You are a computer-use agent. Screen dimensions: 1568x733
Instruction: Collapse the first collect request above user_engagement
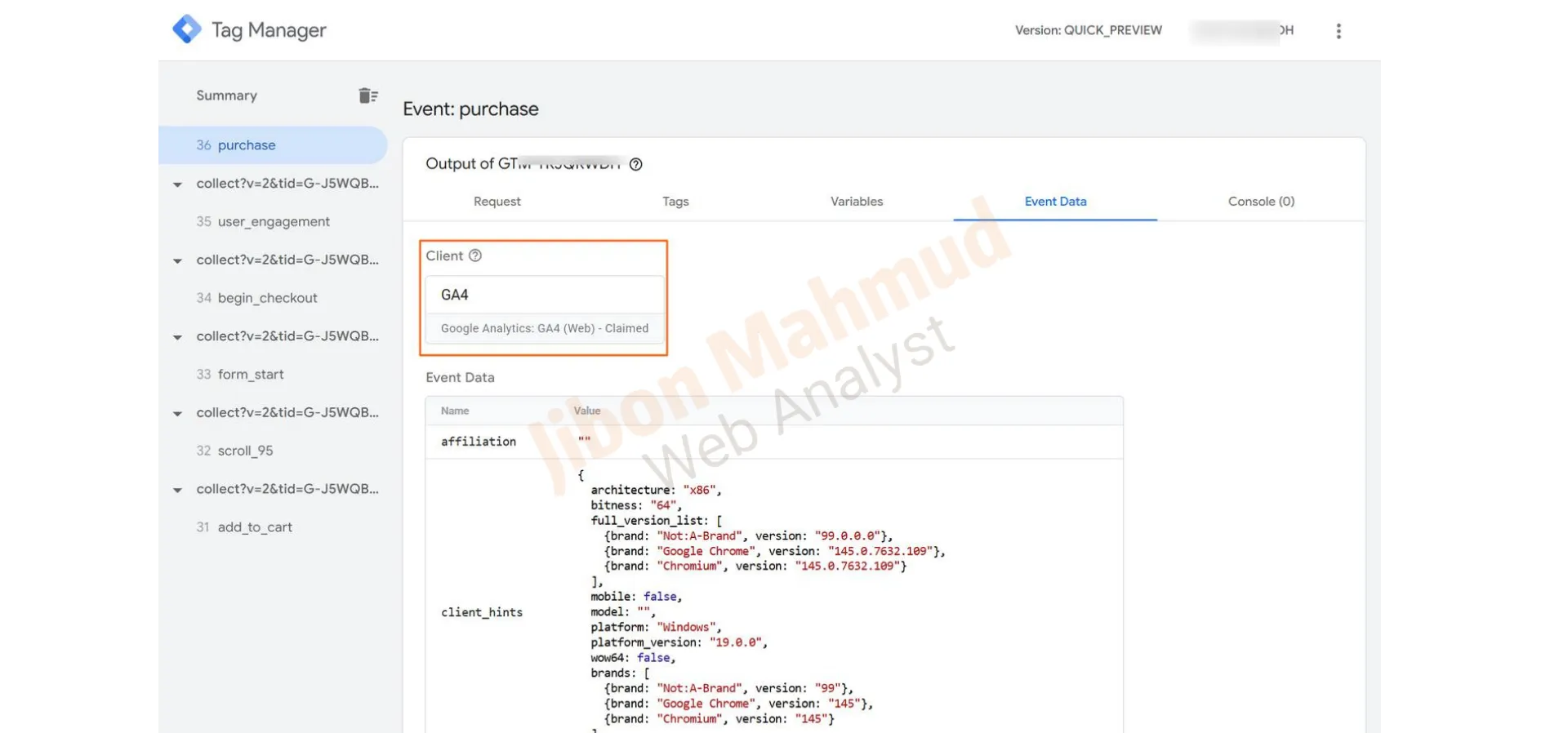coord(178,184)
